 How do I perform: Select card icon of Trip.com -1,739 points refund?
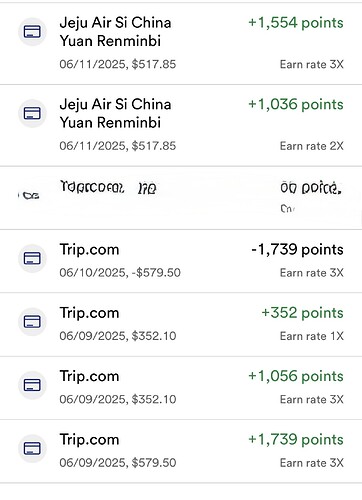32,258
